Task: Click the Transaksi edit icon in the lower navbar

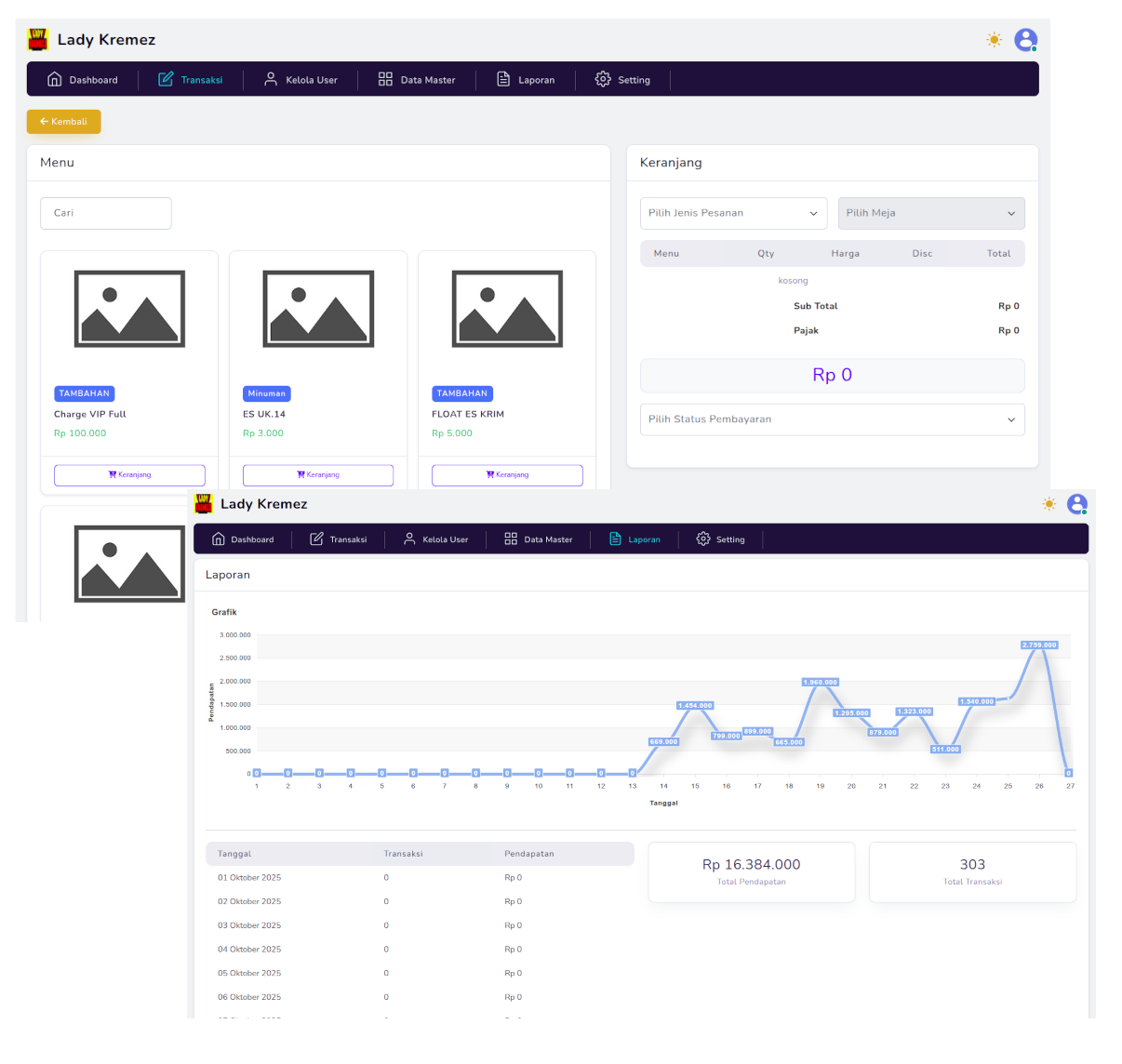Action: (x=316, y=539)
